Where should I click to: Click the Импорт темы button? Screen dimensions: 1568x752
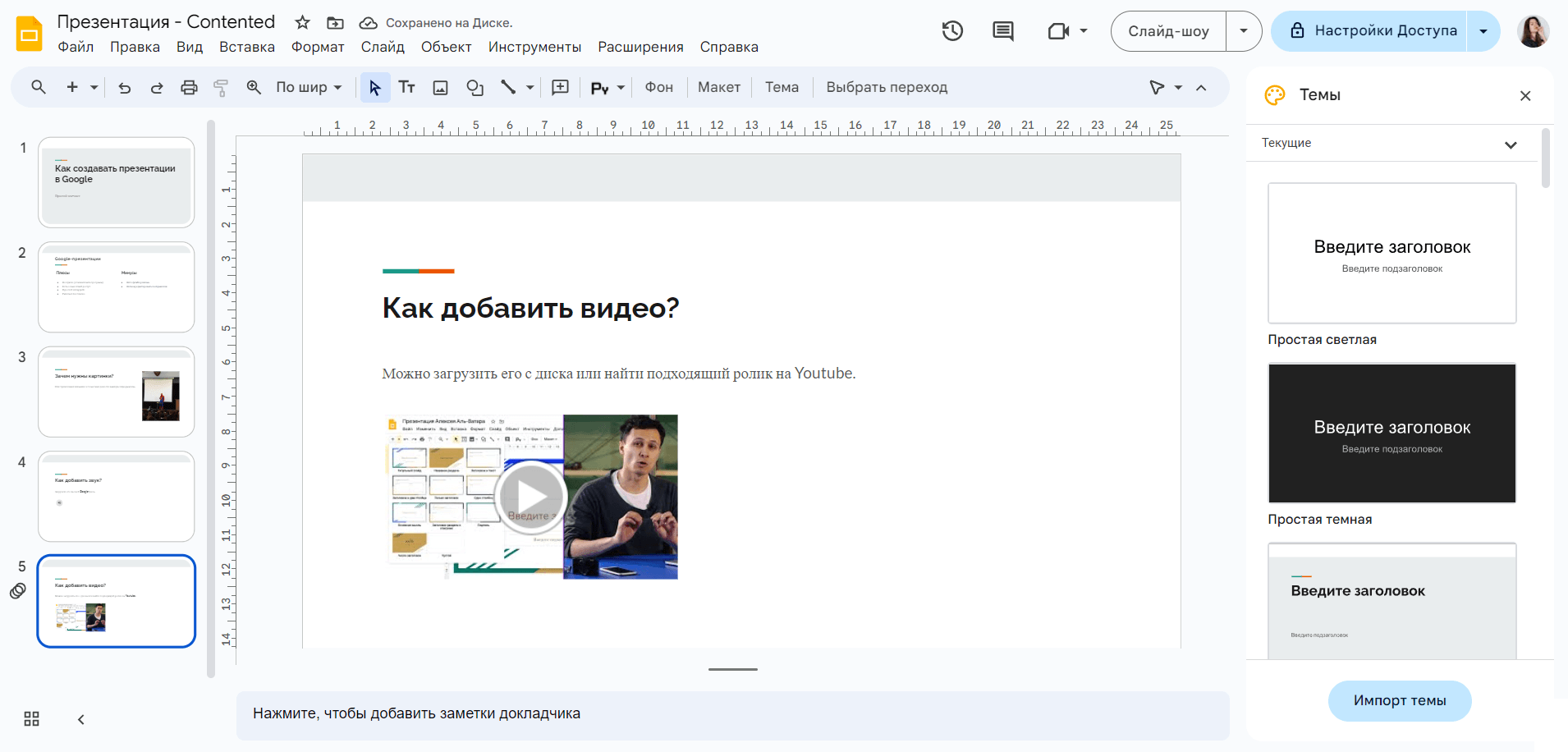1400,700
